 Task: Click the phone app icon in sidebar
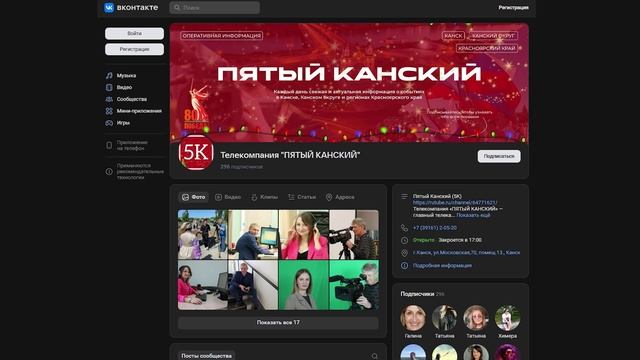(x=109, y=145)
